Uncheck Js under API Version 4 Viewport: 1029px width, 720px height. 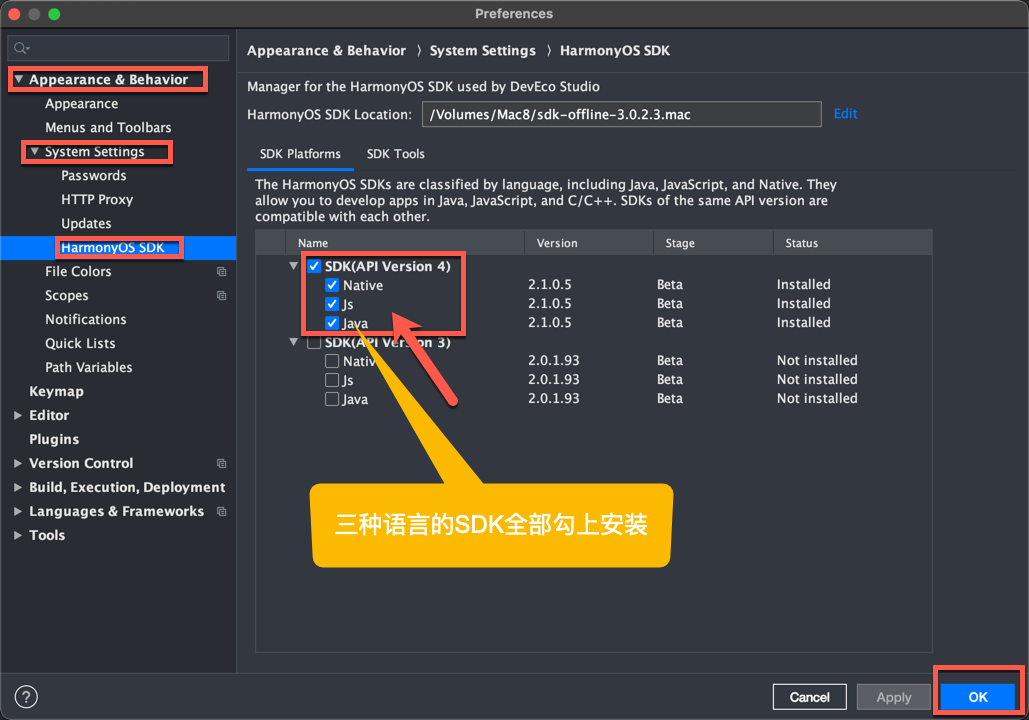[x=332, y=304]
